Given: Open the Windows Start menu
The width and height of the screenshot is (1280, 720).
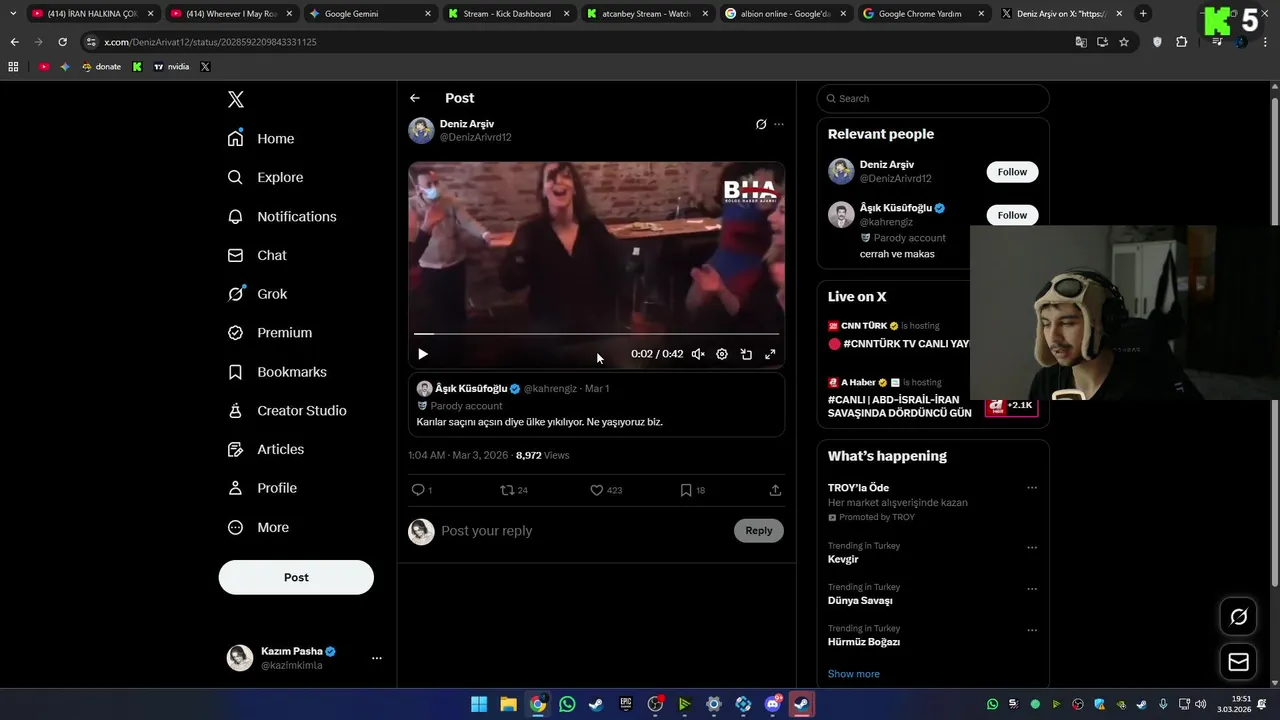Looking at the screenshot, I should point(479,704).
